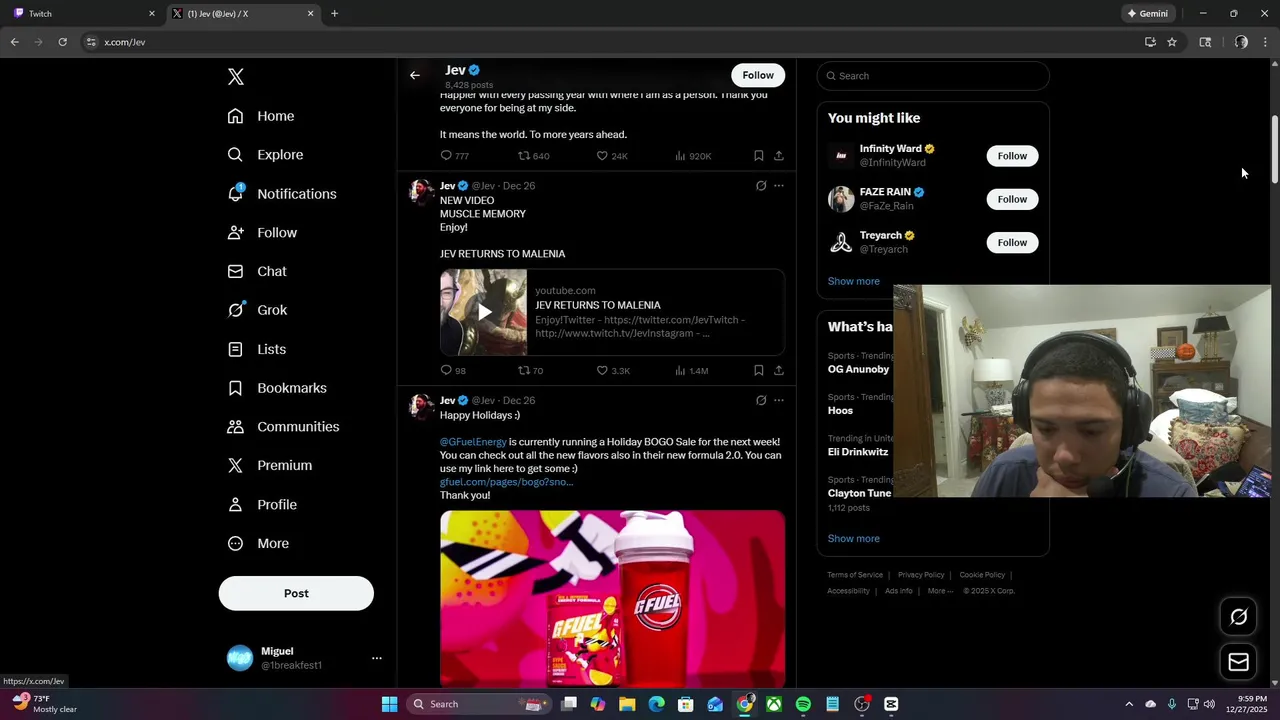Follow Treyarch
1280x720 pixels.
tap(1012, 242)
